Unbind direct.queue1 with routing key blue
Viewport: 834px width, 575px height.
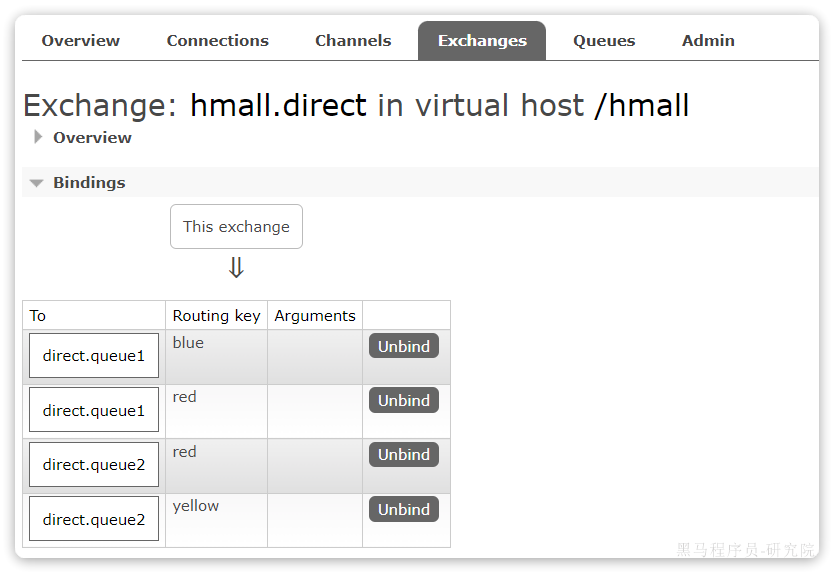(404, 346)
